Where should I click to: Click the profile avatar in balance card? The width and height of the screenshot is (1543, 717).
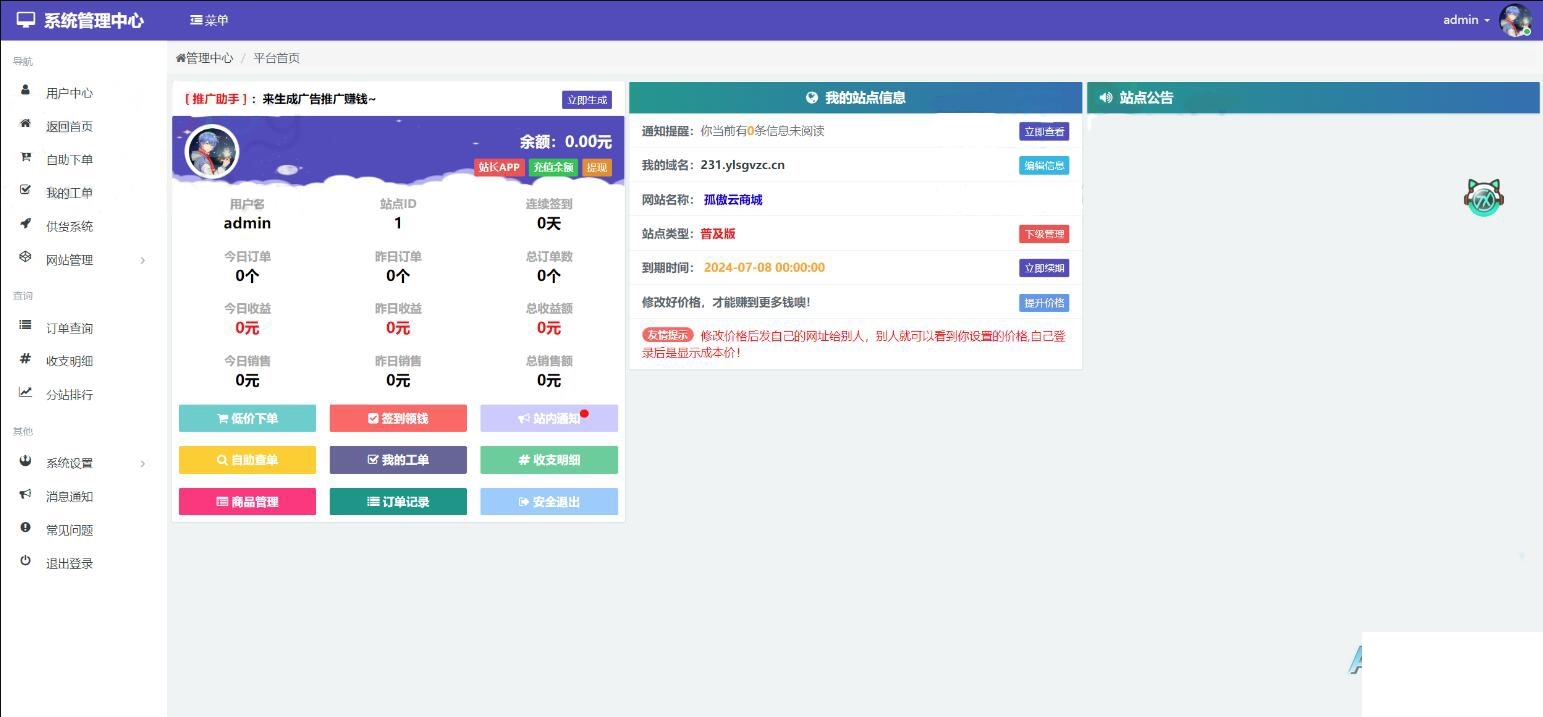click(212, 151)
